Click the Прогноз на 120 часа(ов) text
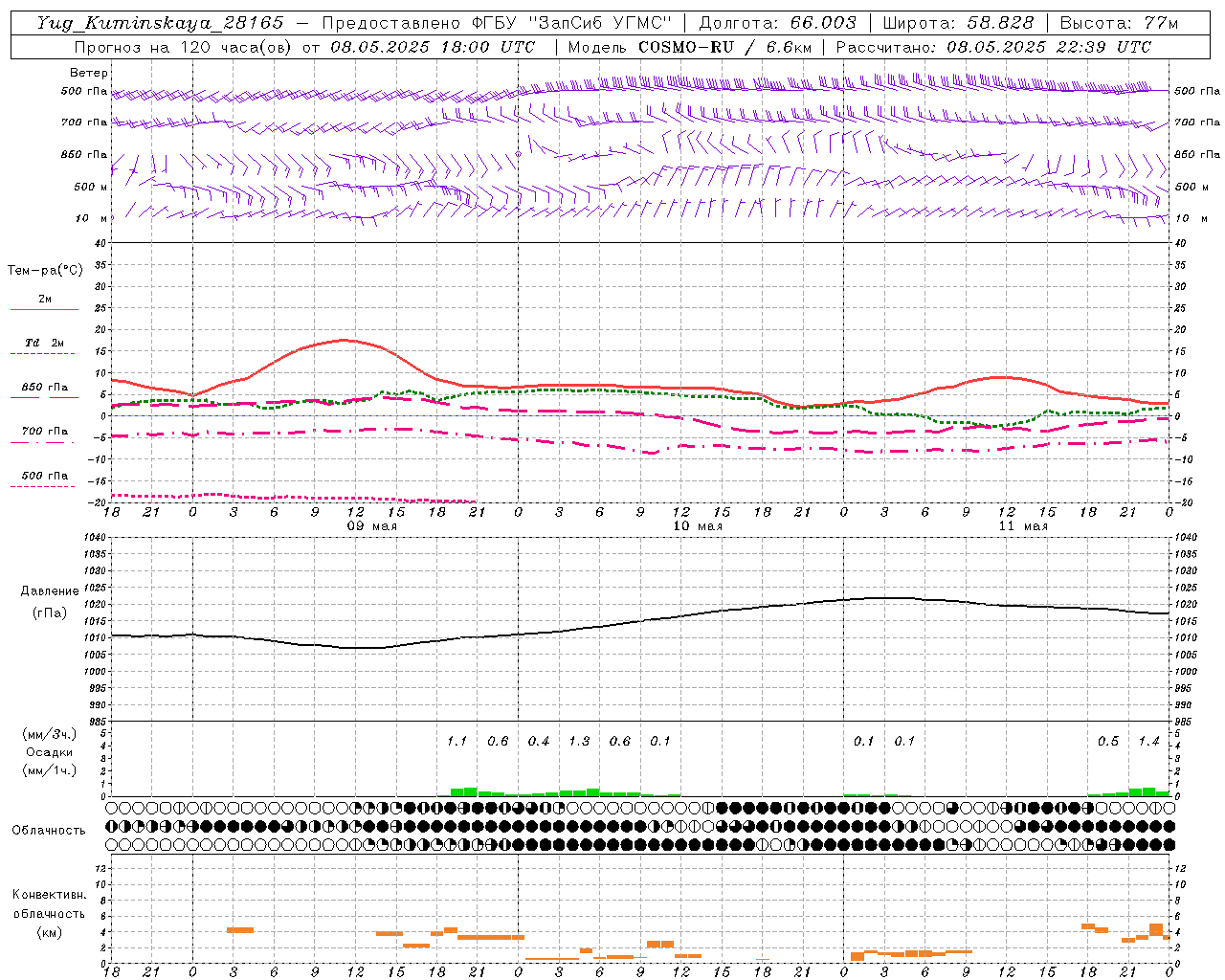 click(184, 47)
